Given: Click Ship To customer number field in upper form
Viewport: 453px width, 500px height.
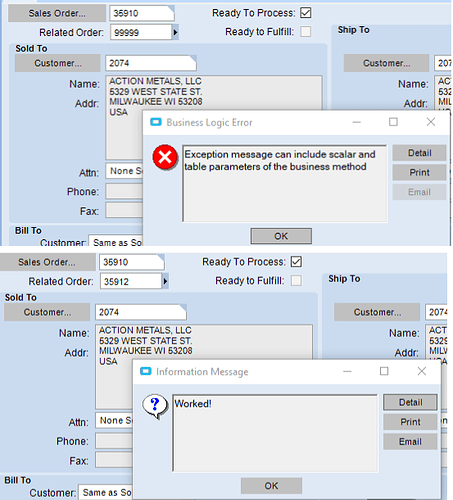Looking at the screenshot, I should 443,63.
